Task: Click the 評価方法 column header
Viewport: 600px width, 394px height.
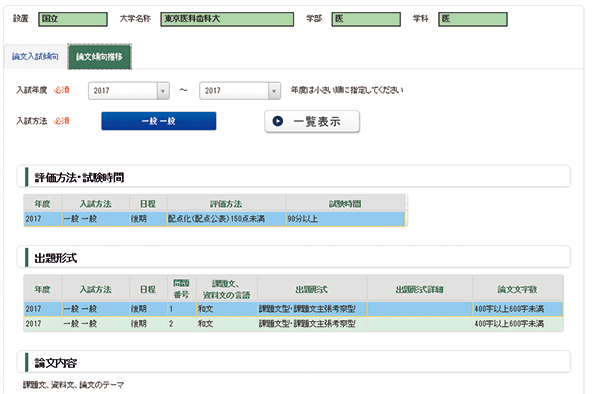Action: [226, 204]
